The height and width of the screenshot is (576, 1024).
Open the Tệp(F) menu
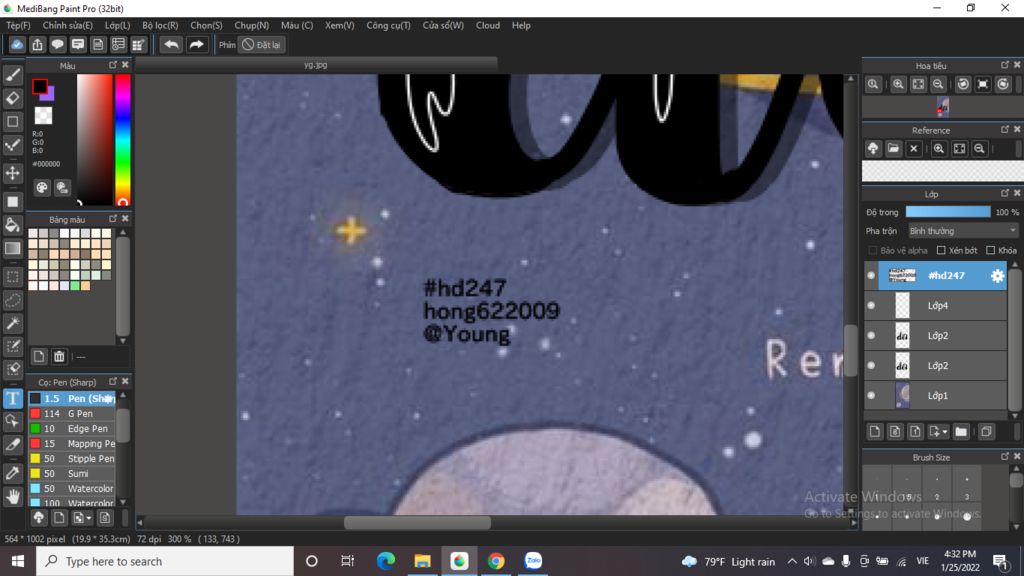(x=18, y=25)
